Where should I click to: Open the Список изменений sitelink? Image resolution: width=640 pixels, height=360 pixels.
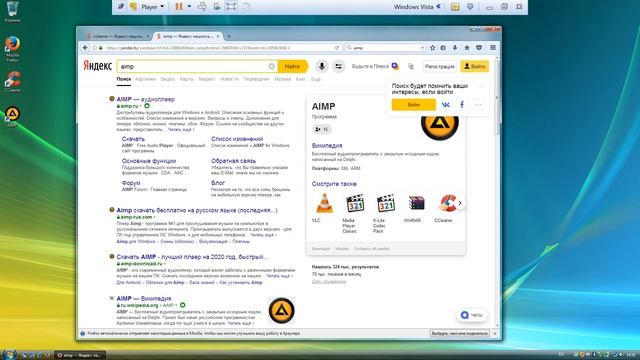click(237, 139)
